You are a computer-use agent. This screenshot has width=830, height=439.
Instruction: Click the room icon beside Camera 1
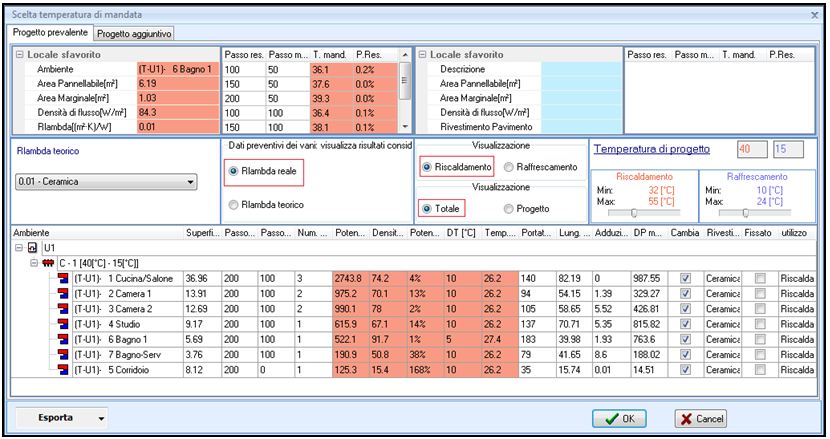(x=64, y=293)
